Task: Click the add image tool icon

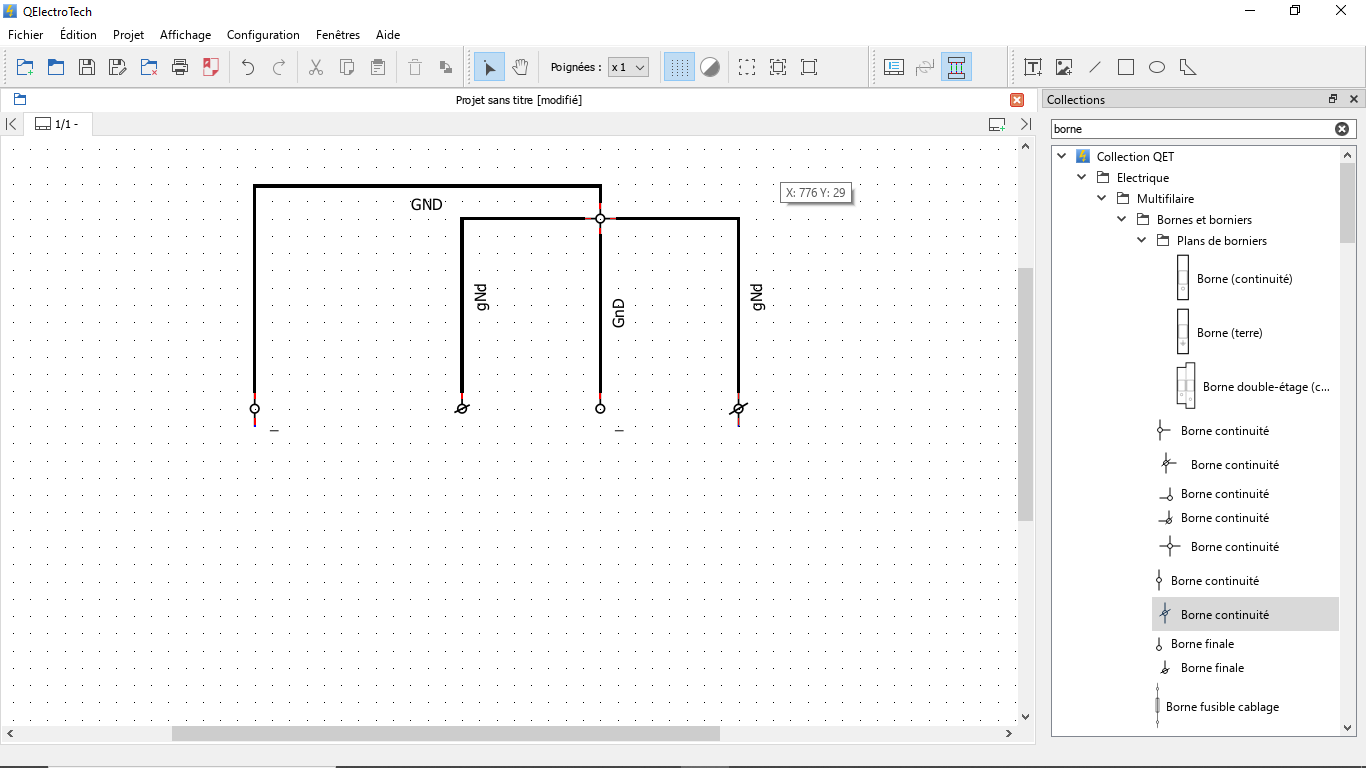Action: 1064,67
